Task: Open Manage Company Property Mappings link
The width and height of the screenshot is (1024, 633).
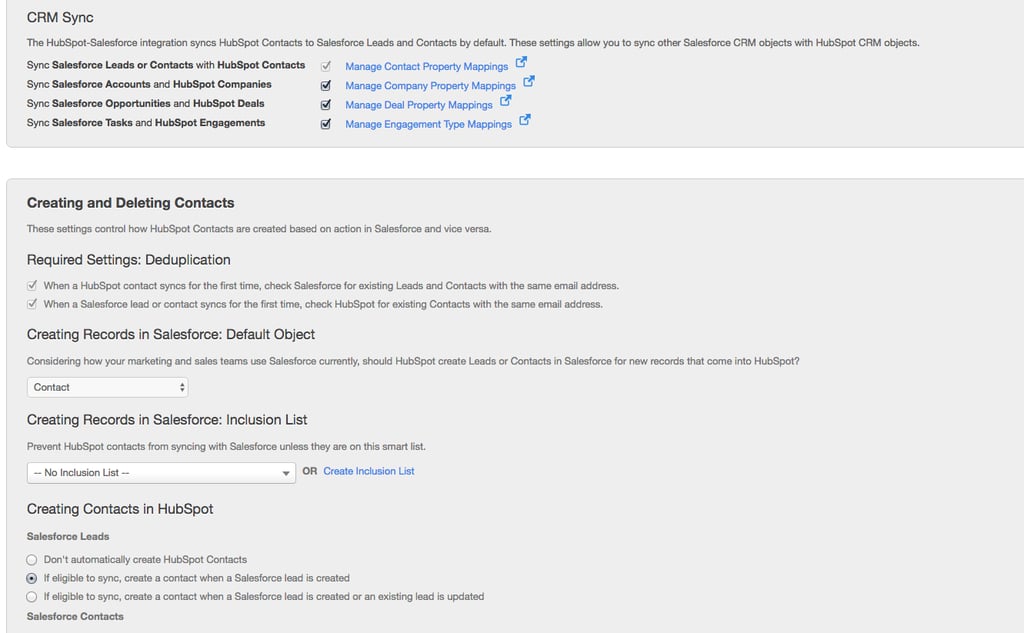Action: [430, 86]
